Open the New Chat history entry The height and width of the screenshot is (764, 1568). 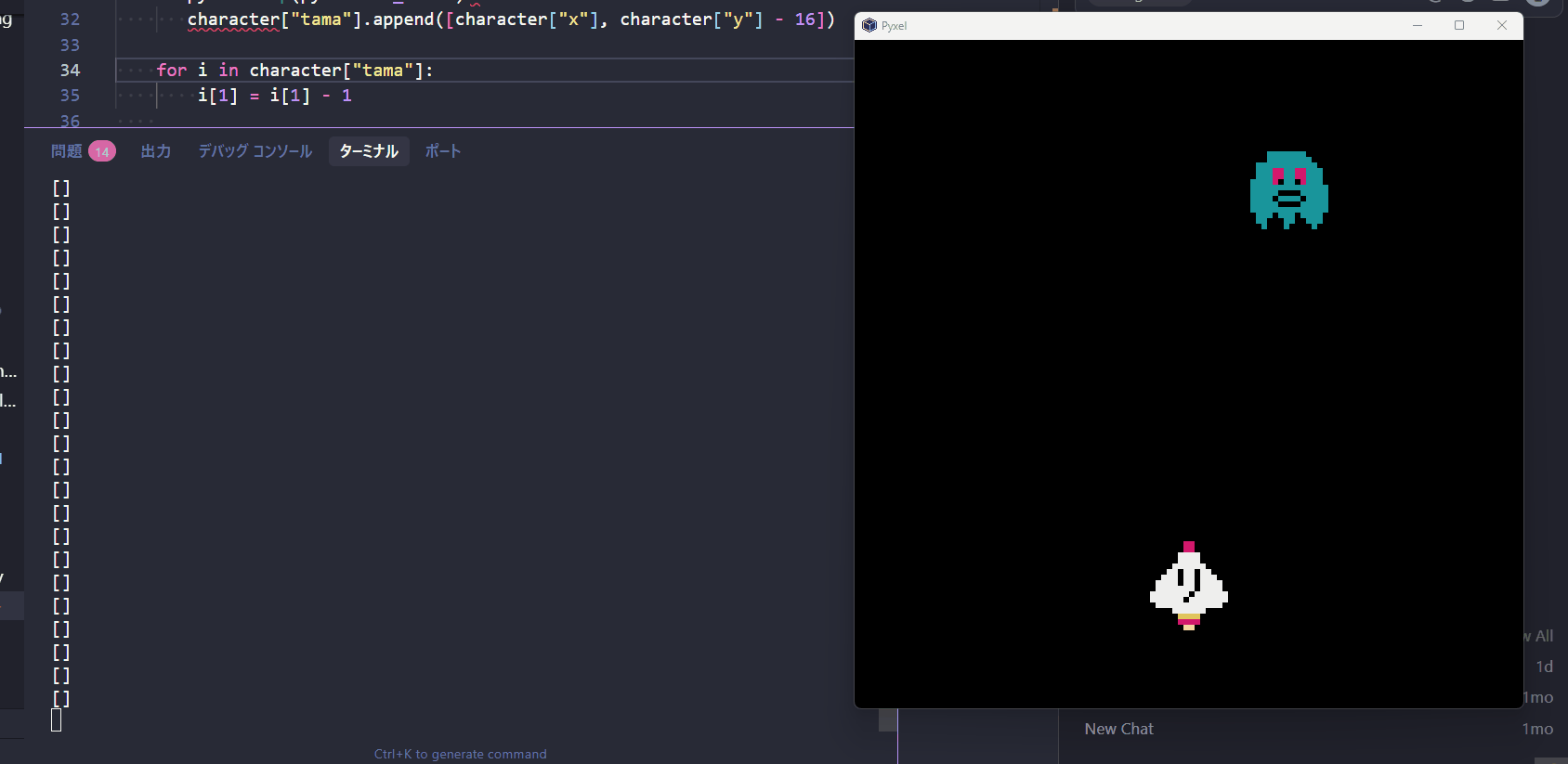1118,729
